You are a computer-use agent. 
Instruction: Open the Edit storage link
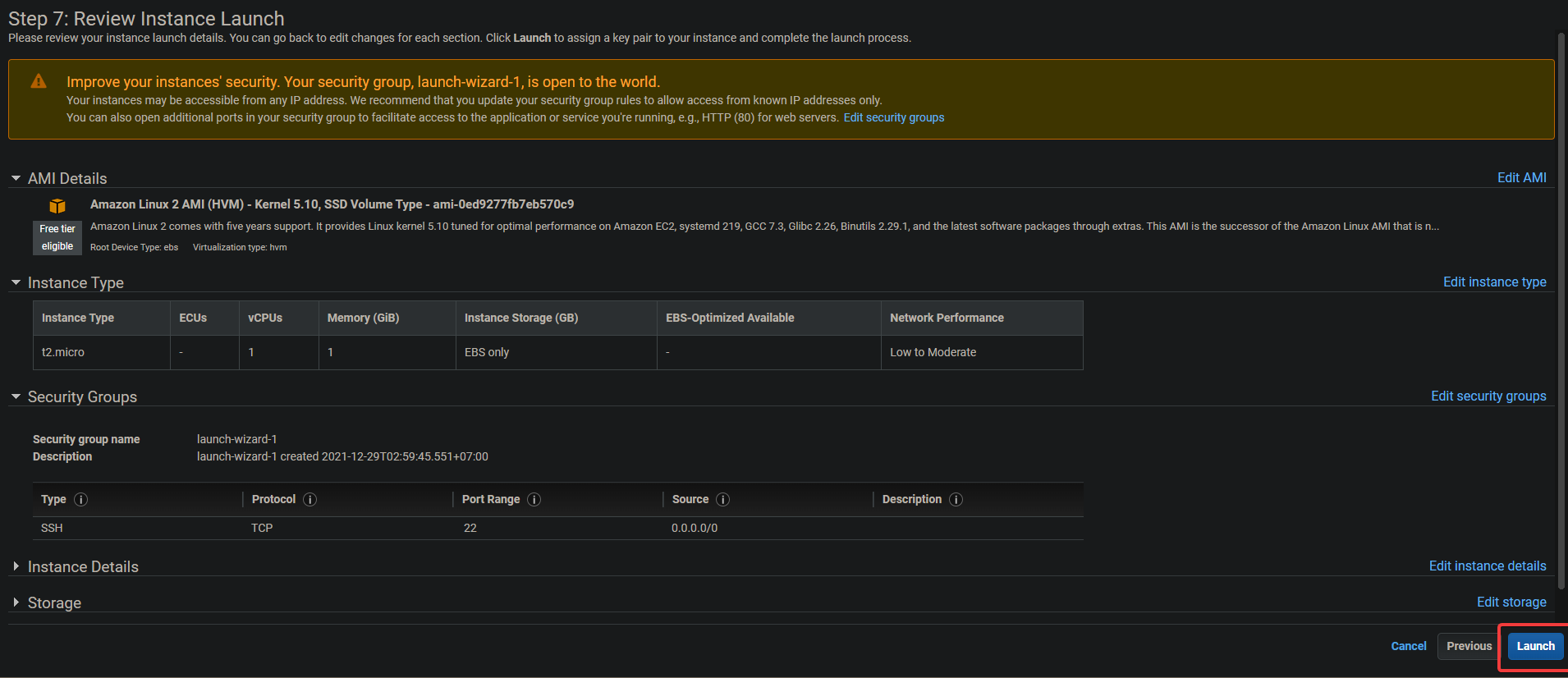(1511, 602)
